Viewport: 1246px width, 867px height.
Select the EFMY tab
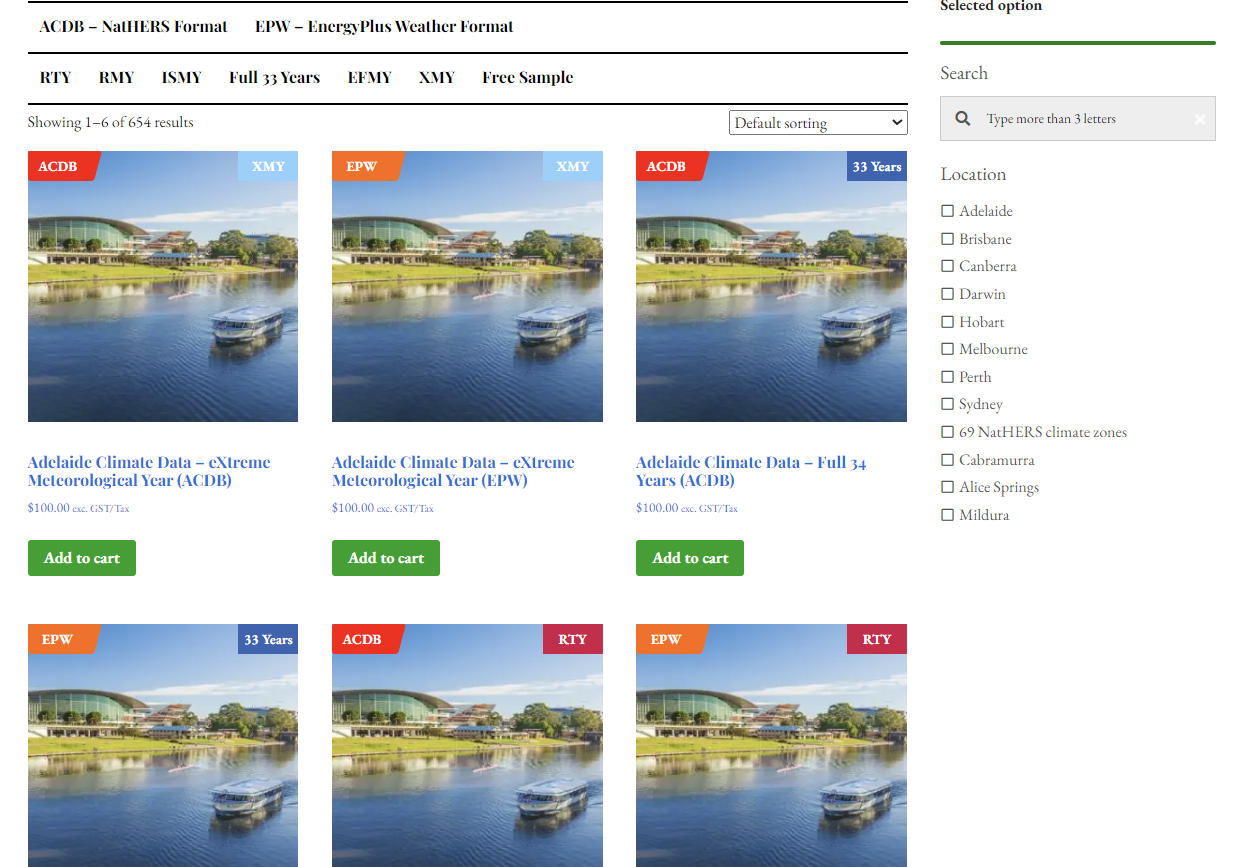369,78
